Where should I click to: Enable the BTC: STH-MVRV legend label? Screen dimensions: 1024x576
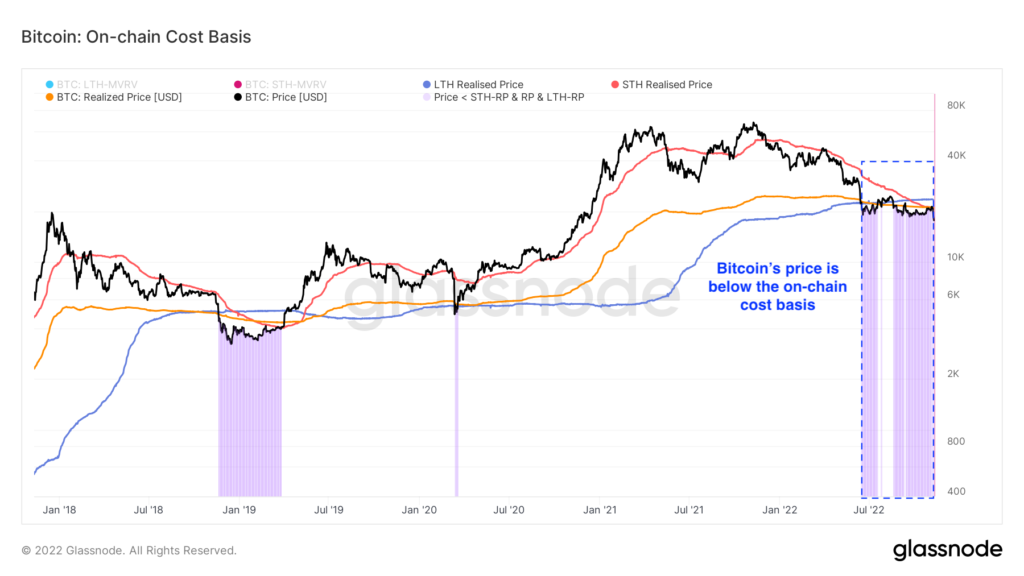[288, 85]
